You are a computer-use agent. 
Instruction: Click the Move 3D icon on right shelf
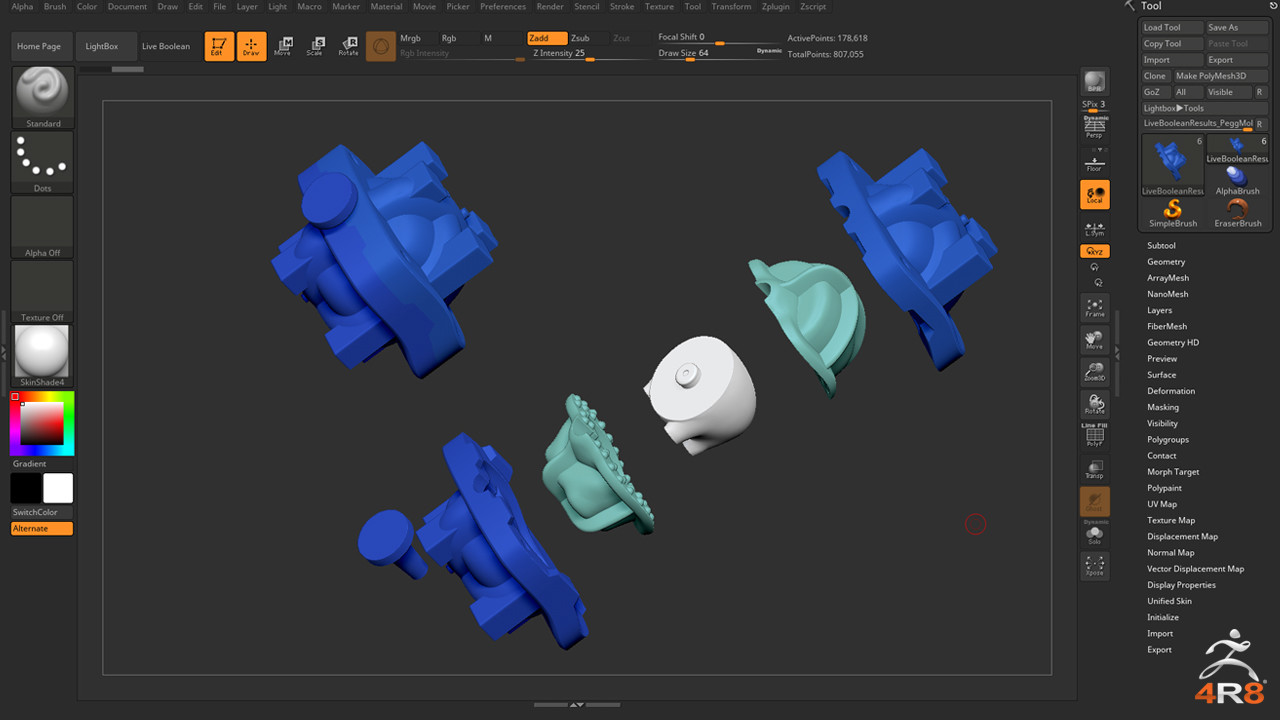(1094, 340)
